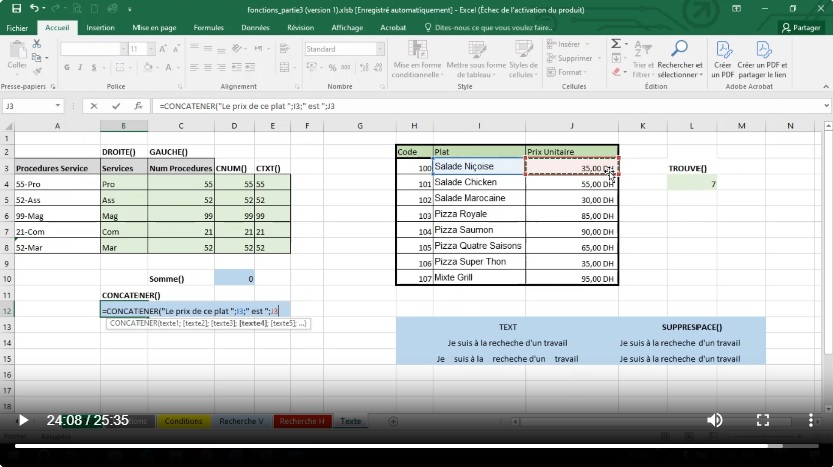Screen dimensions: 833x467
Task: Click the font color A icon
Action: click(168, 67)
